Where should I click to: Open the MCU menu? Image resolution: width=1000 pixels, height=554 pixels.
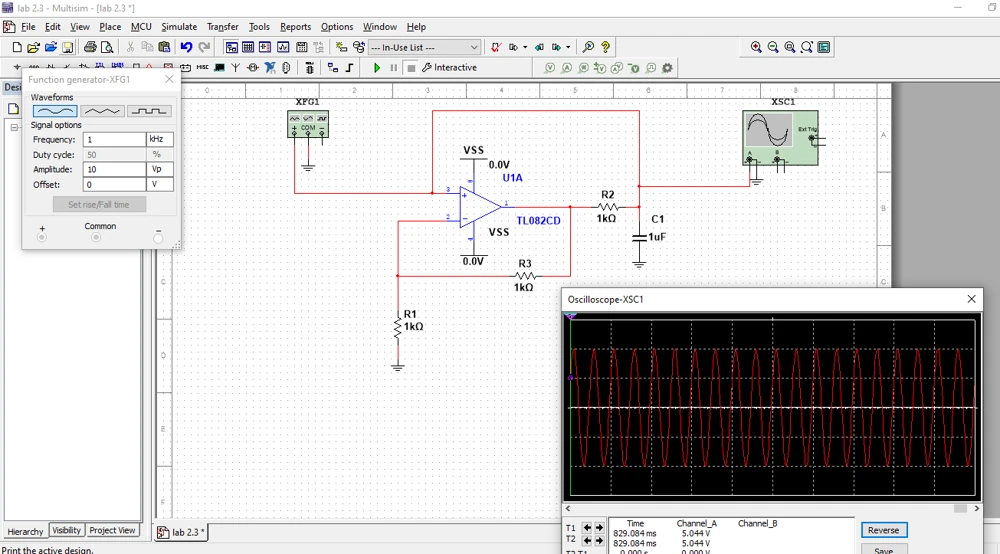point(141,27)
